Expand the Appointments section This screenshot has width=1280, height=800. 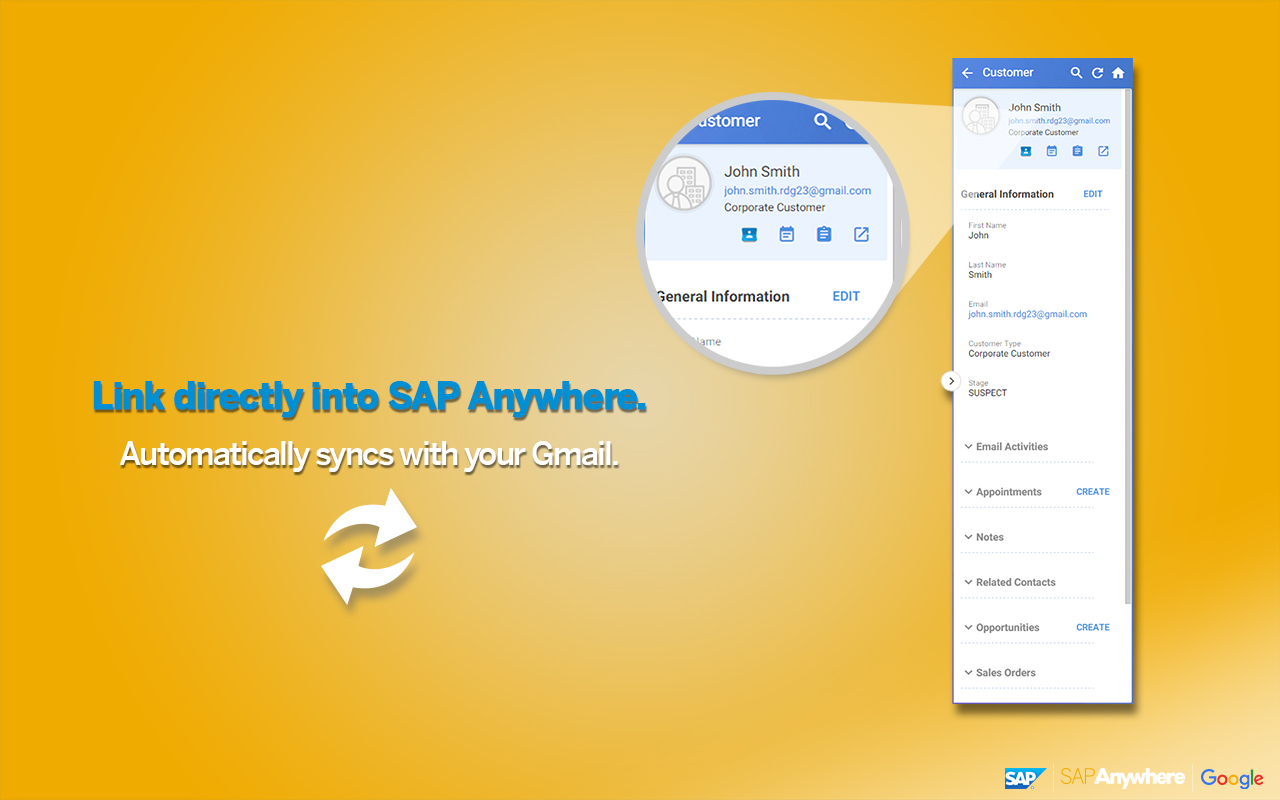click(x=1003, y=492)
